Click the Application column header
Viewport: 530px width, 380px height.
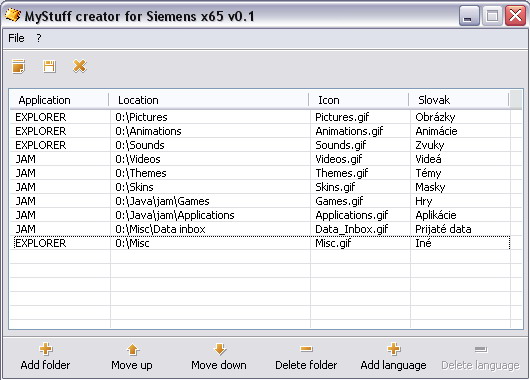[x=59, y=100]
